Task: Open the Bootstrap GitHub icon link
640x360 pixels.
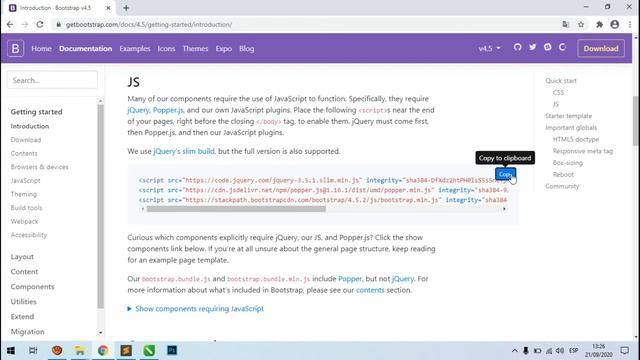Action: click(x=517, y=47)
